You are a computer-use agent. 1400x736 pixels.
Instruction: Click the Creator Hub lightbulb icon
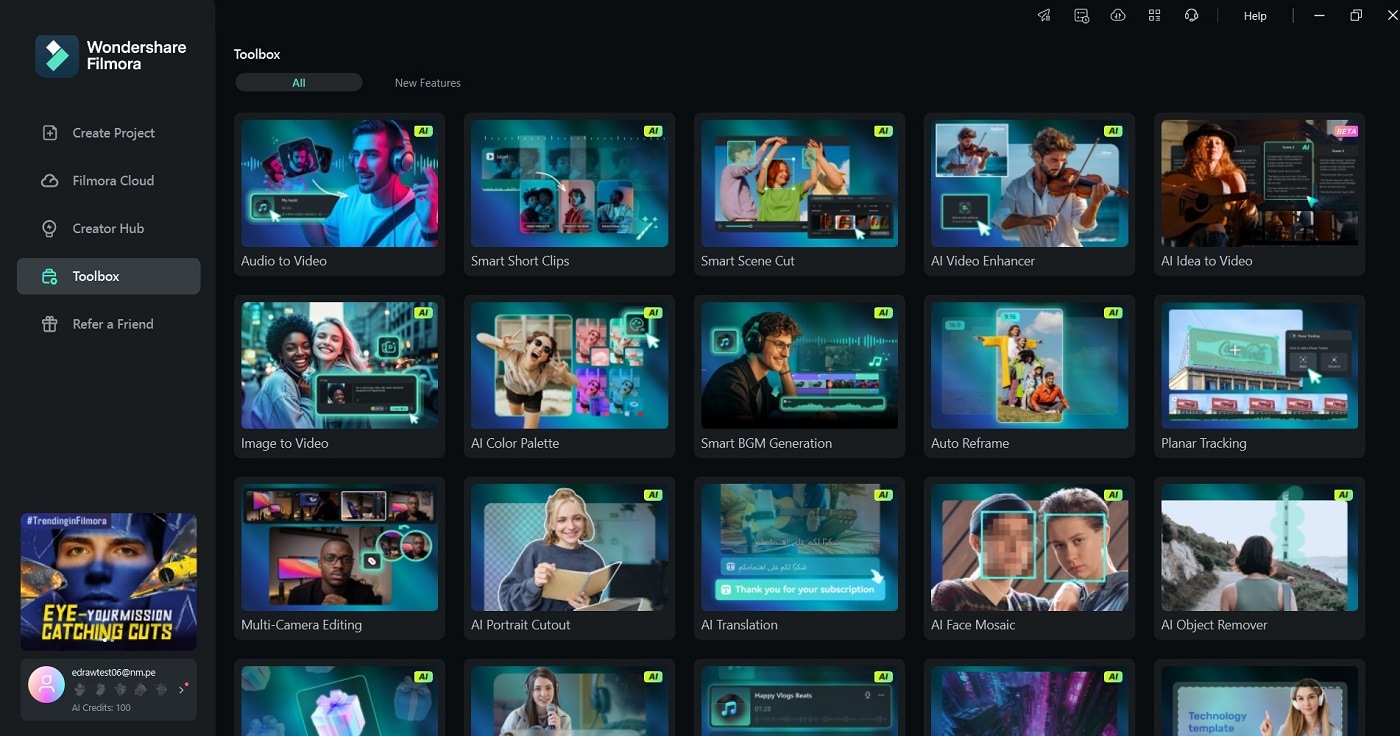tap(49, 229)
